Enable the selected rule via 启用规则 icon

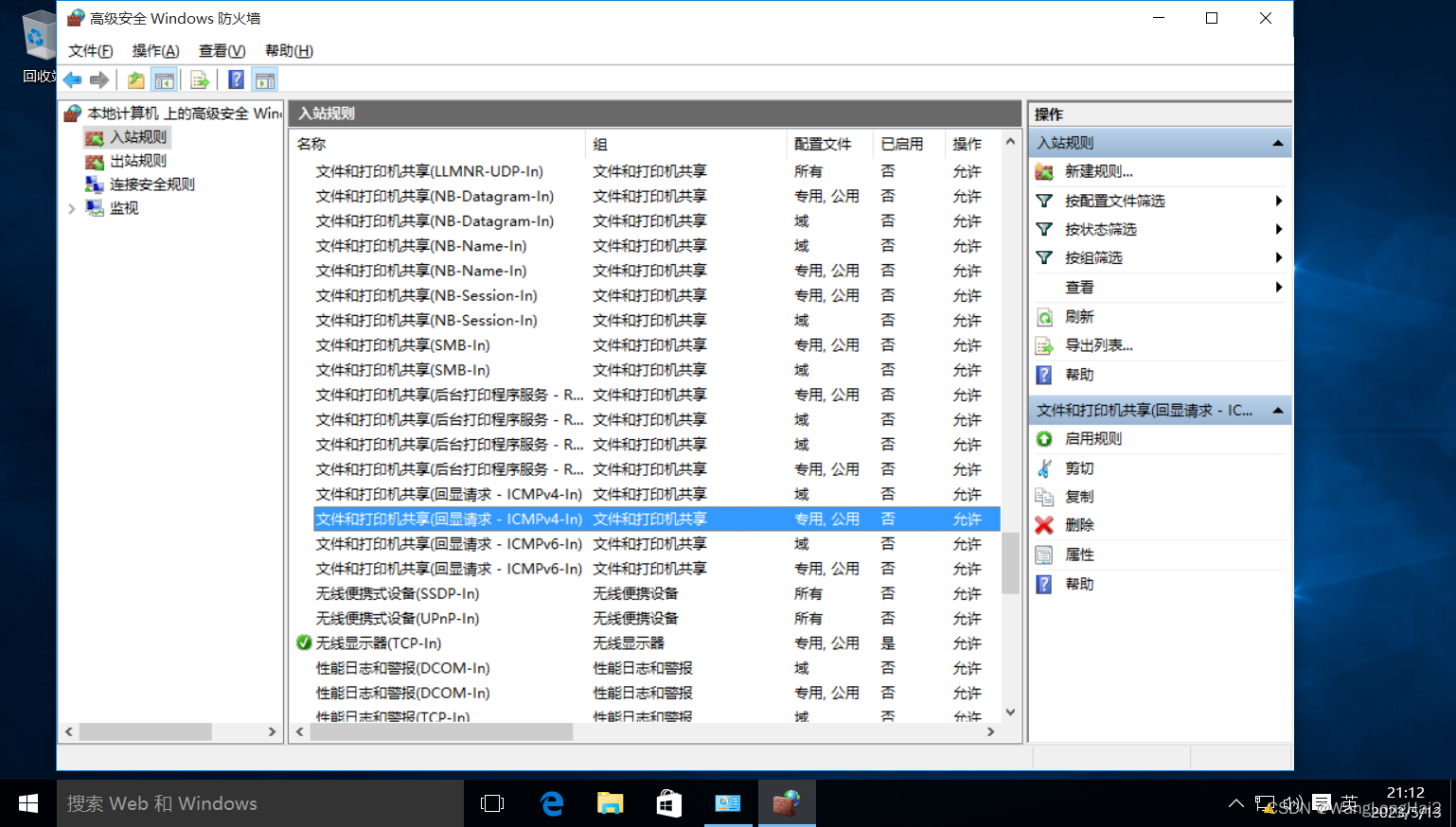point(1045,438)
